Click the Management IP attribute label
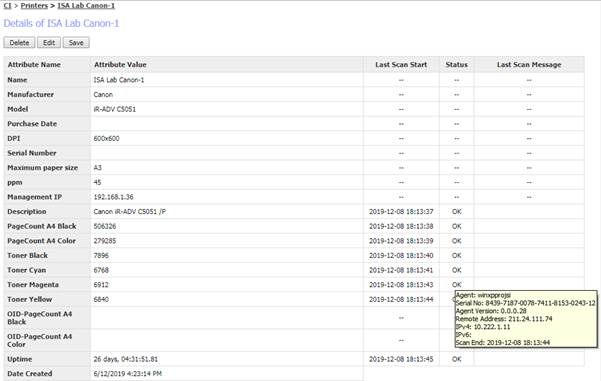This screenshot has height=381, width=601. click(34, 197)
